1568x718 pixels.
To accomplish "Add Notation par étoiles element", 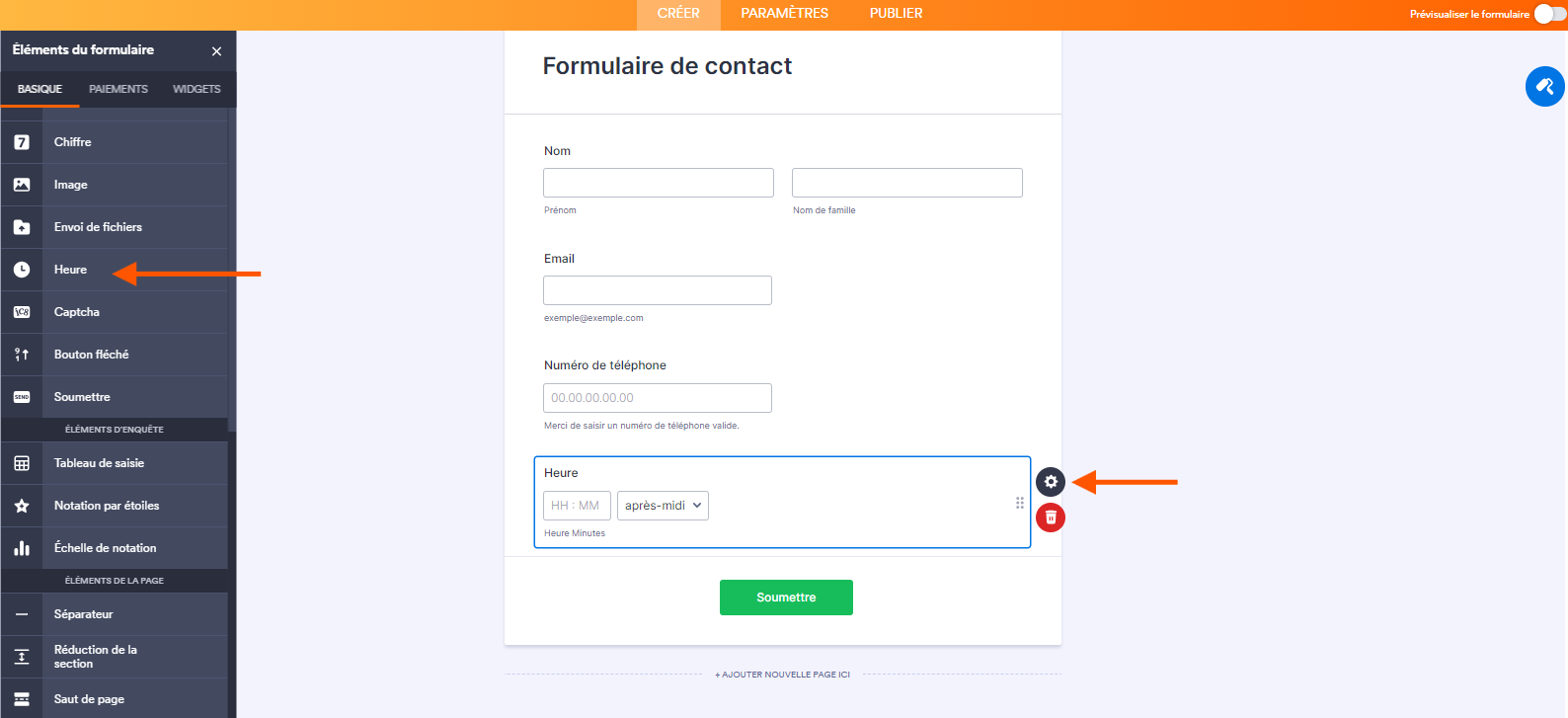I will (x=115, y=506).
